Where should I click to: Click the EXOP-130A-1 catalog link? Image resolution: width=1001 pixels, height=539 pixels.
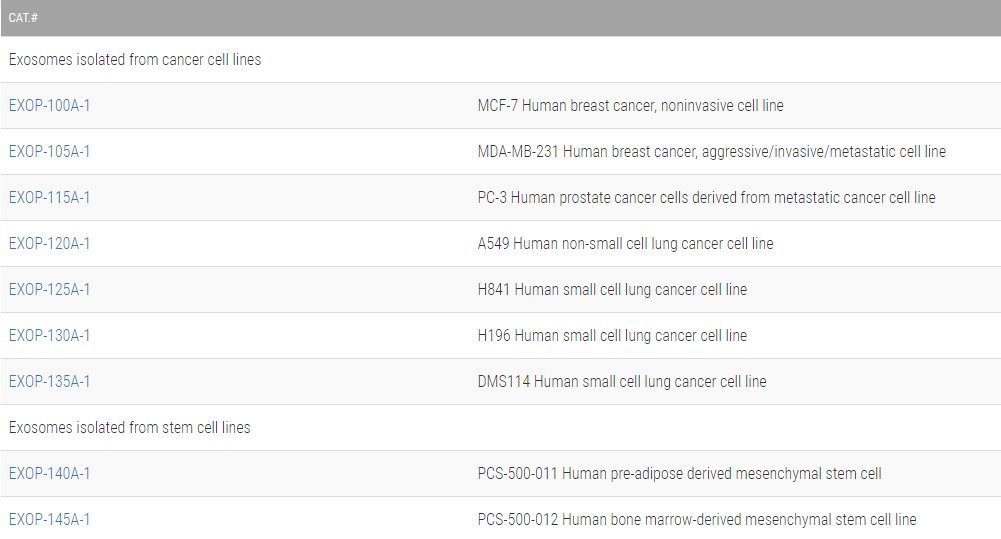[49, 336]
